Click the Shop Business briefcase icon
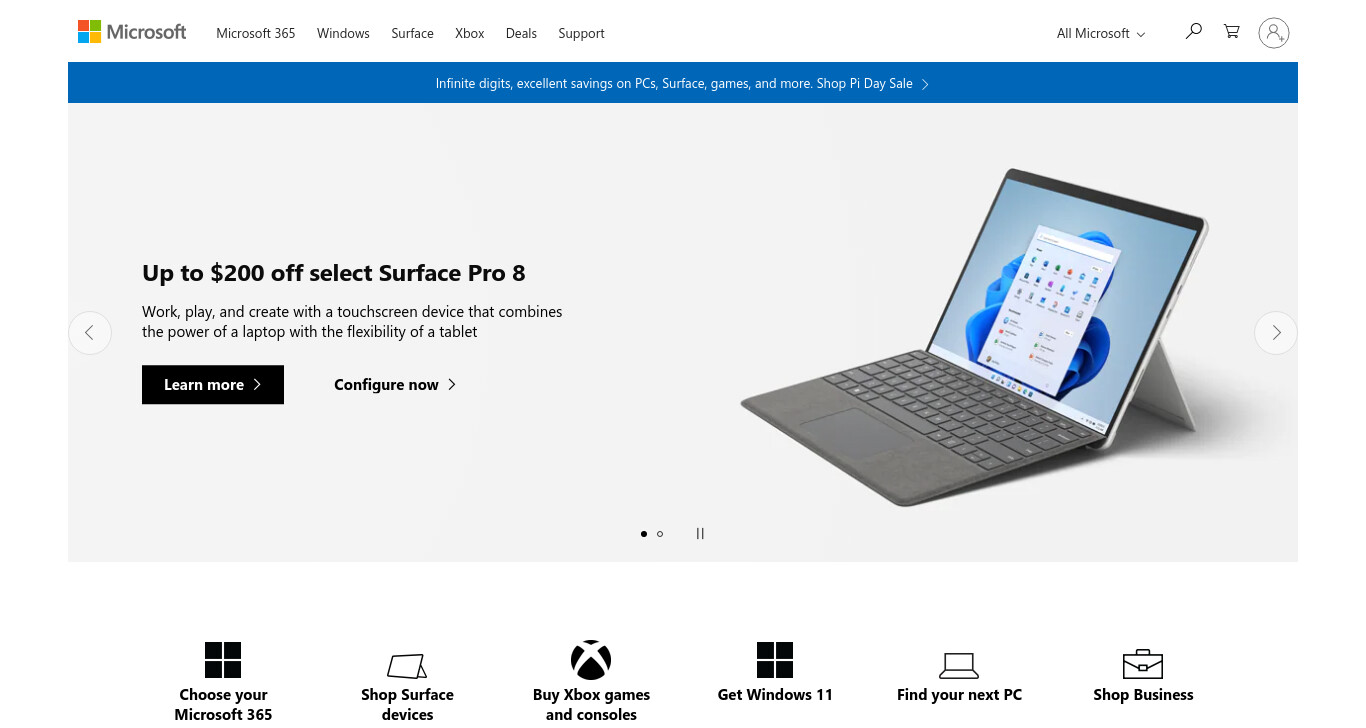This screenshot has height=728, width=1366. (1143, 664)
